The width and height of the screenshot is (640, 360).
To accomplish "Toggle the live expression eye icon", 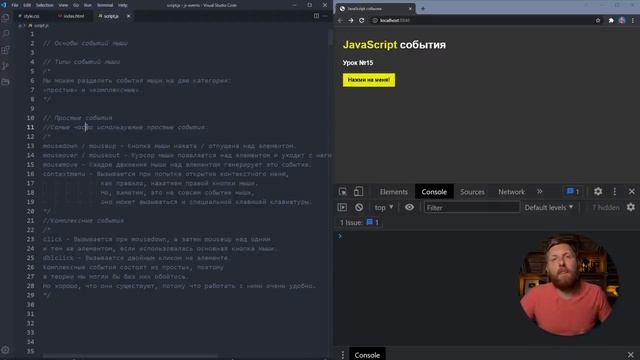I will click(409, 207).
